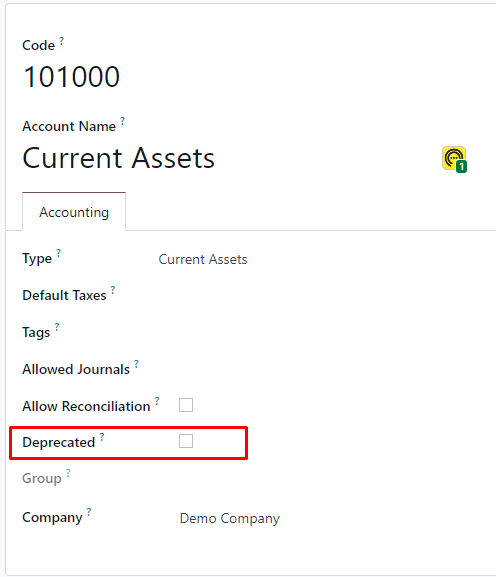Click the help icon beside Default Taxes

pos(113,290)
